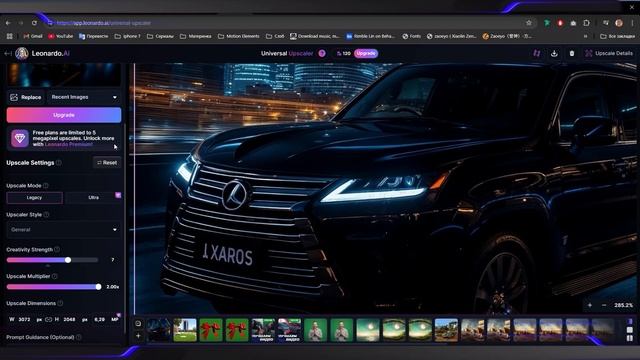
Task: Show info for Upscale Dimensions
Action: pos(60,303)
